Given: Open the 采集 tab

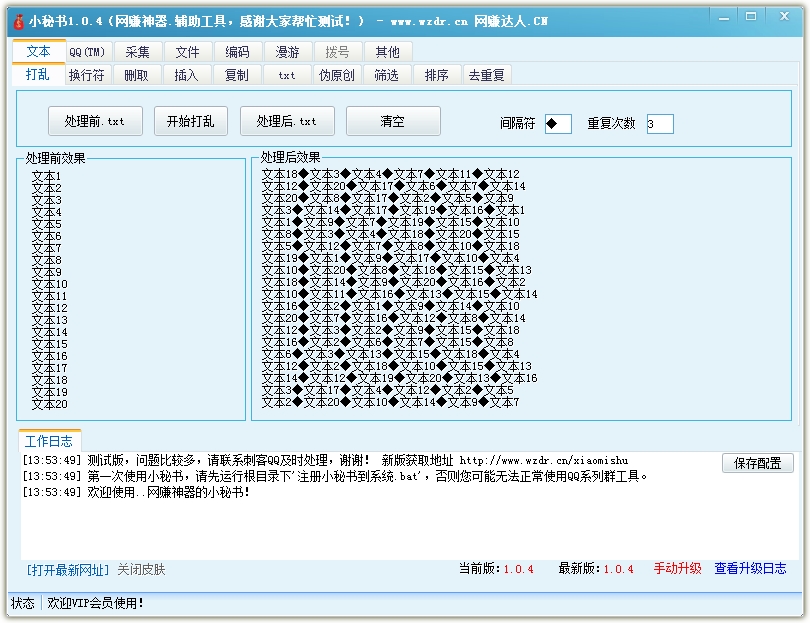Looking at the screenshot, I should [x=137, y=52].
